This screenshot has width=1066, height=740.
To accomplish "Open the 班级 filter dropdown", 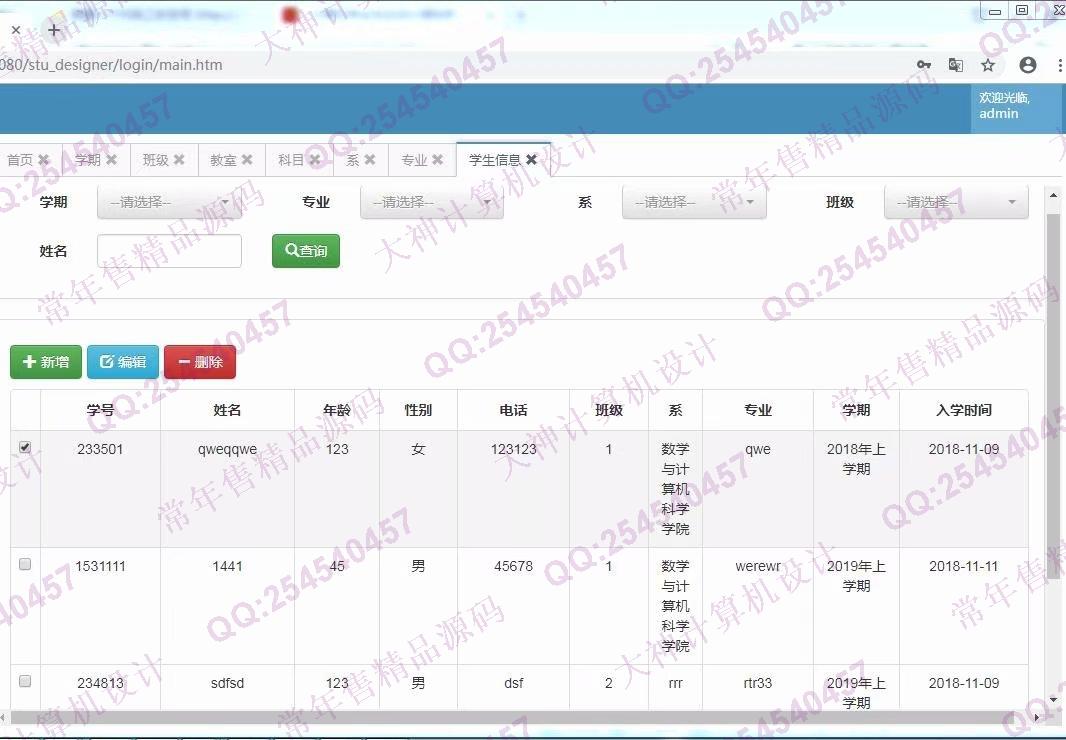I will pyautogui.click(x=956, y=202).
